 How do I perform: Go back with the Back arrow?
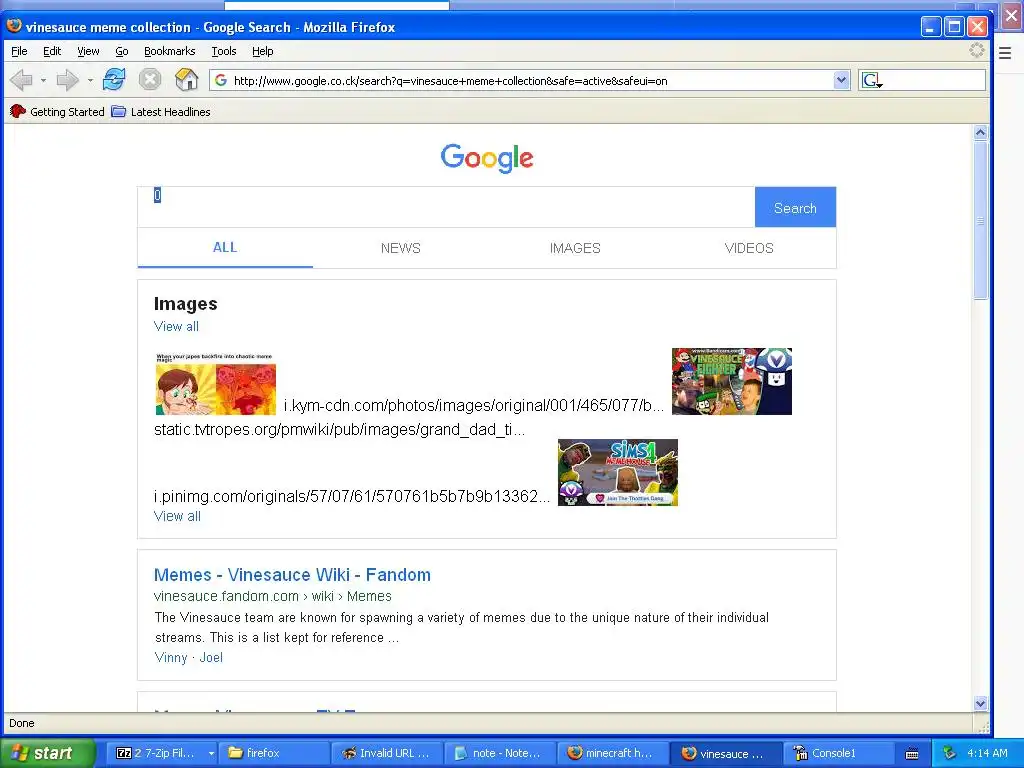click(x=22, y=80)
